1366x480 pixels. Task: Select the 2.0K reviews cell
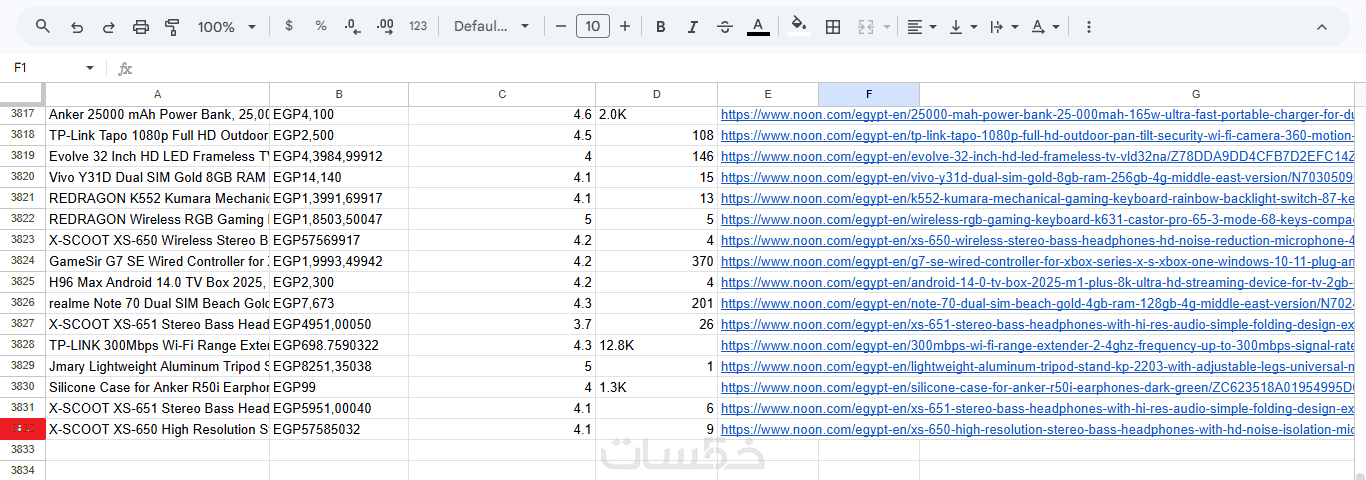coord(656,114)
